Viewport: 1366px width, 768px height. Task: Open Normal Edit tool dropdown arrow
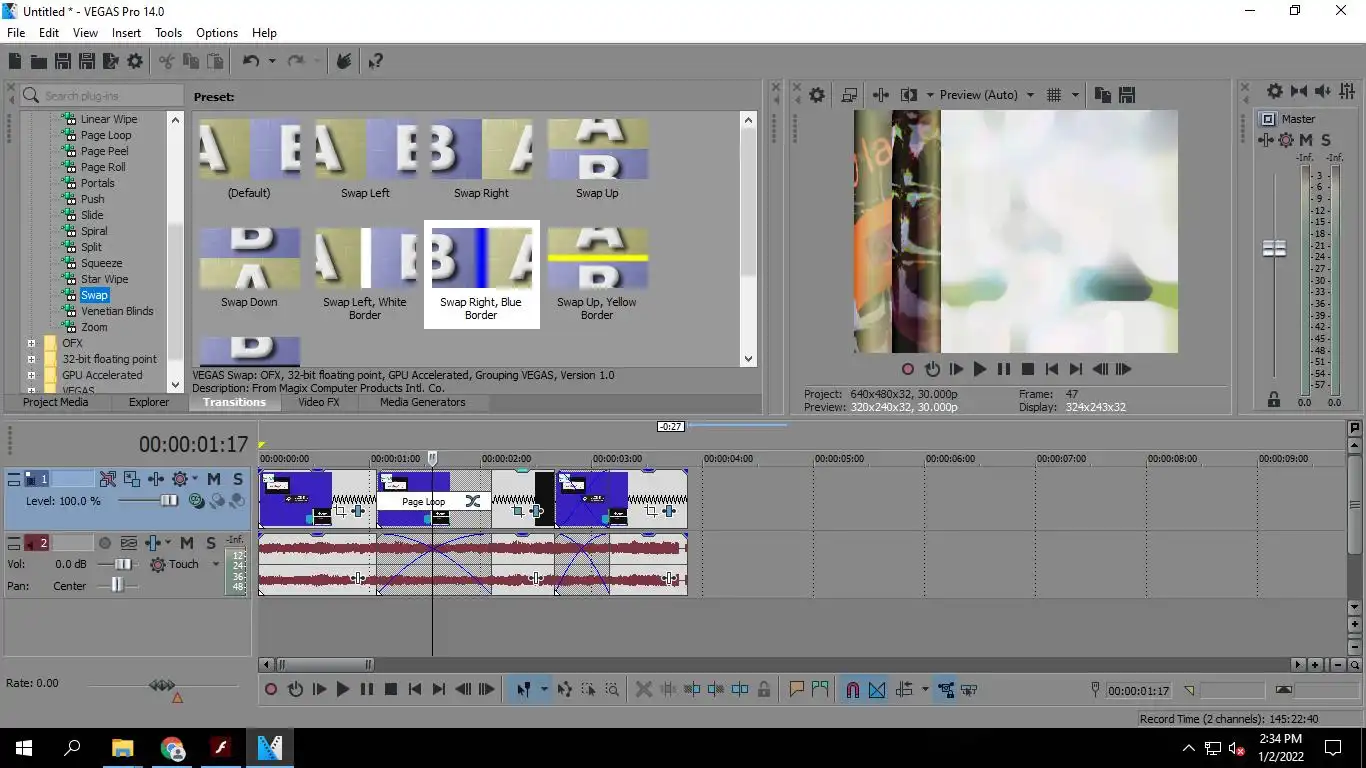click(544, 689)
